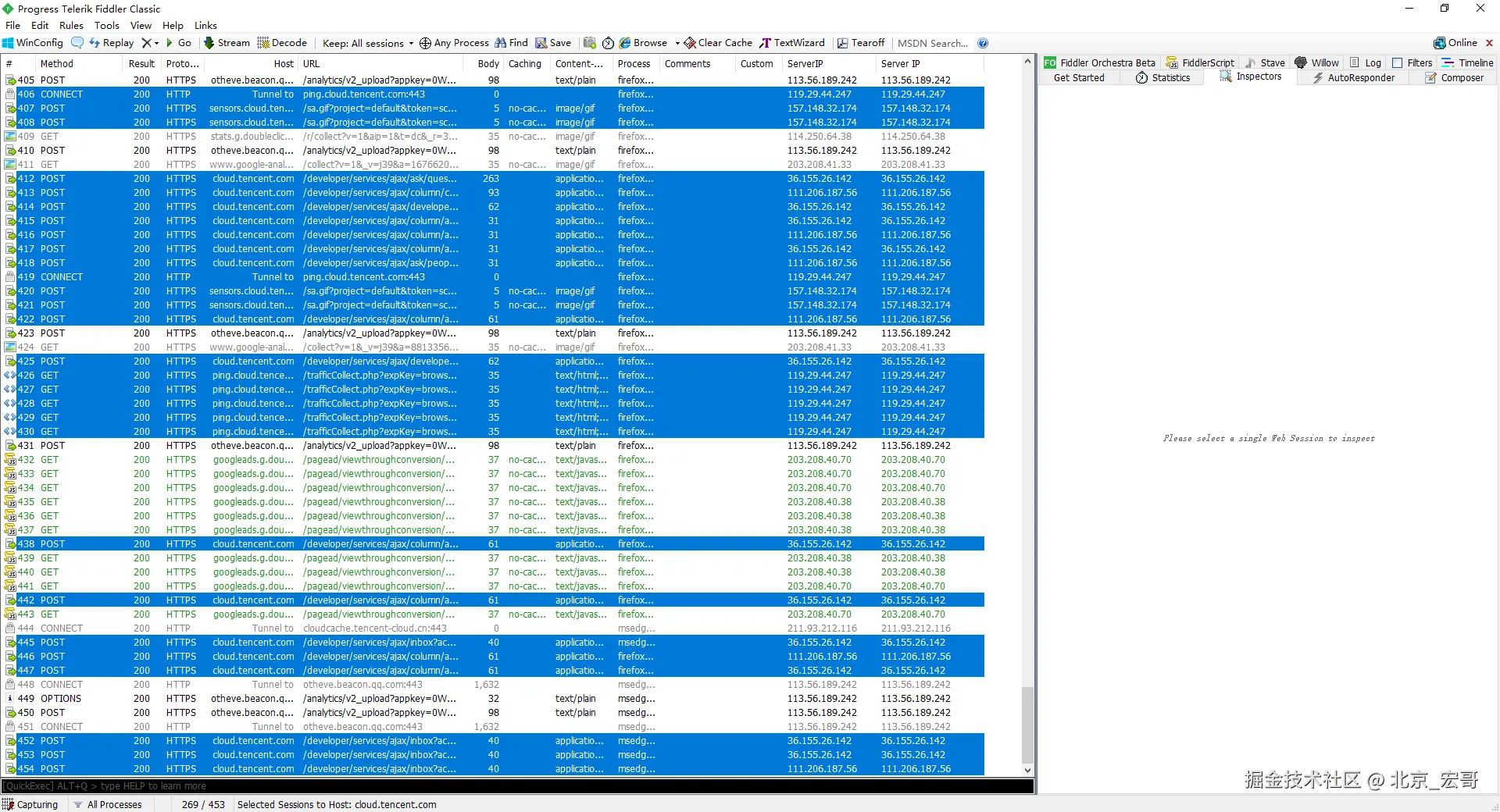Switch to the FiddlerScript tab
Viewport: 1500px width, 812px height.
point(1200,62)
